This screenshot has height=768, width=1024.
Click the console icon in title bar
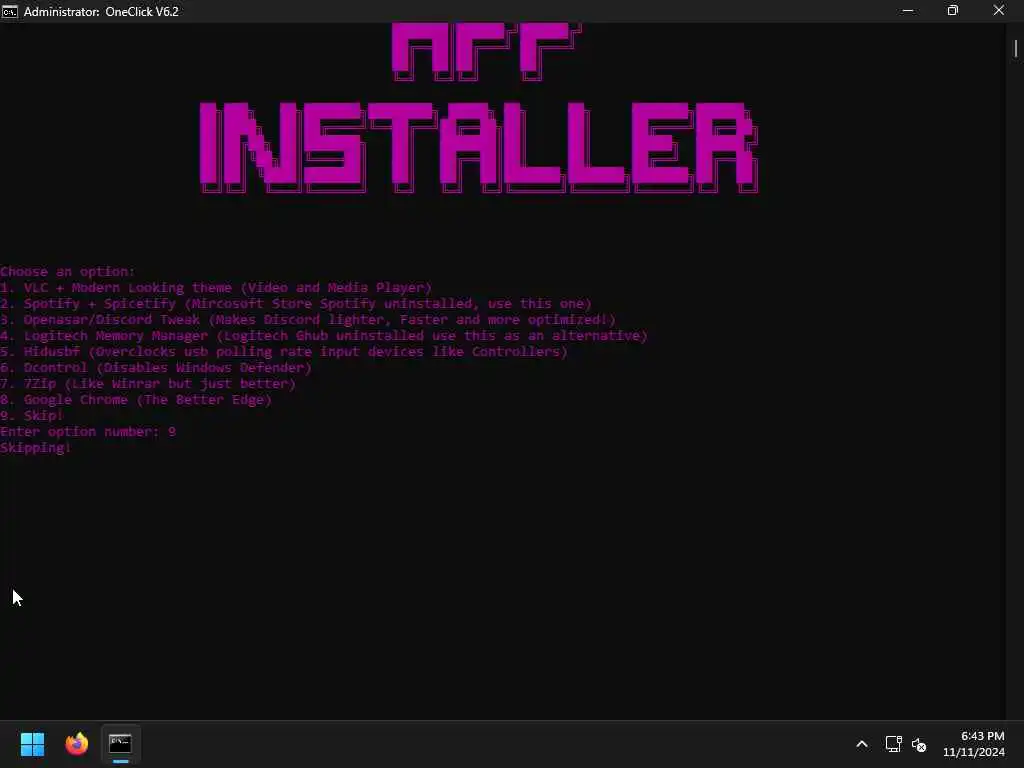9,11
